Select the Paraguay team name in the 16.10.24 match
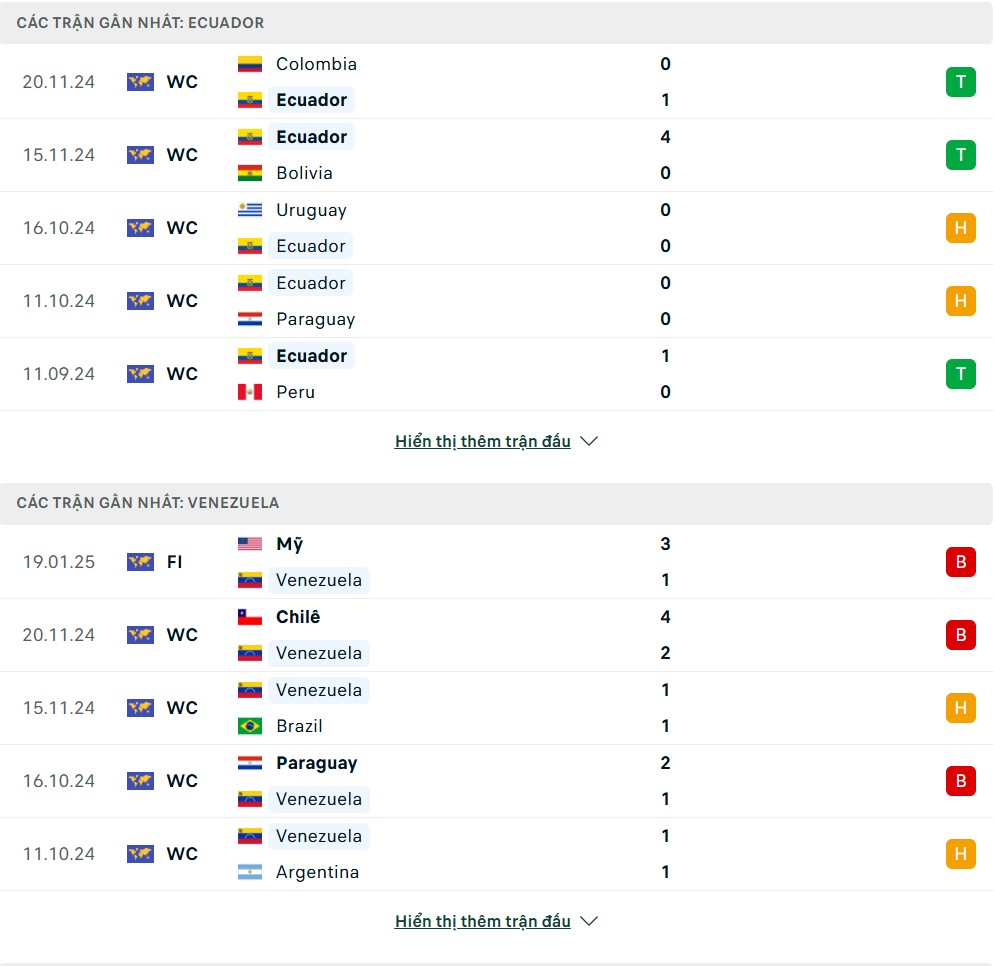 coord(316,763)
